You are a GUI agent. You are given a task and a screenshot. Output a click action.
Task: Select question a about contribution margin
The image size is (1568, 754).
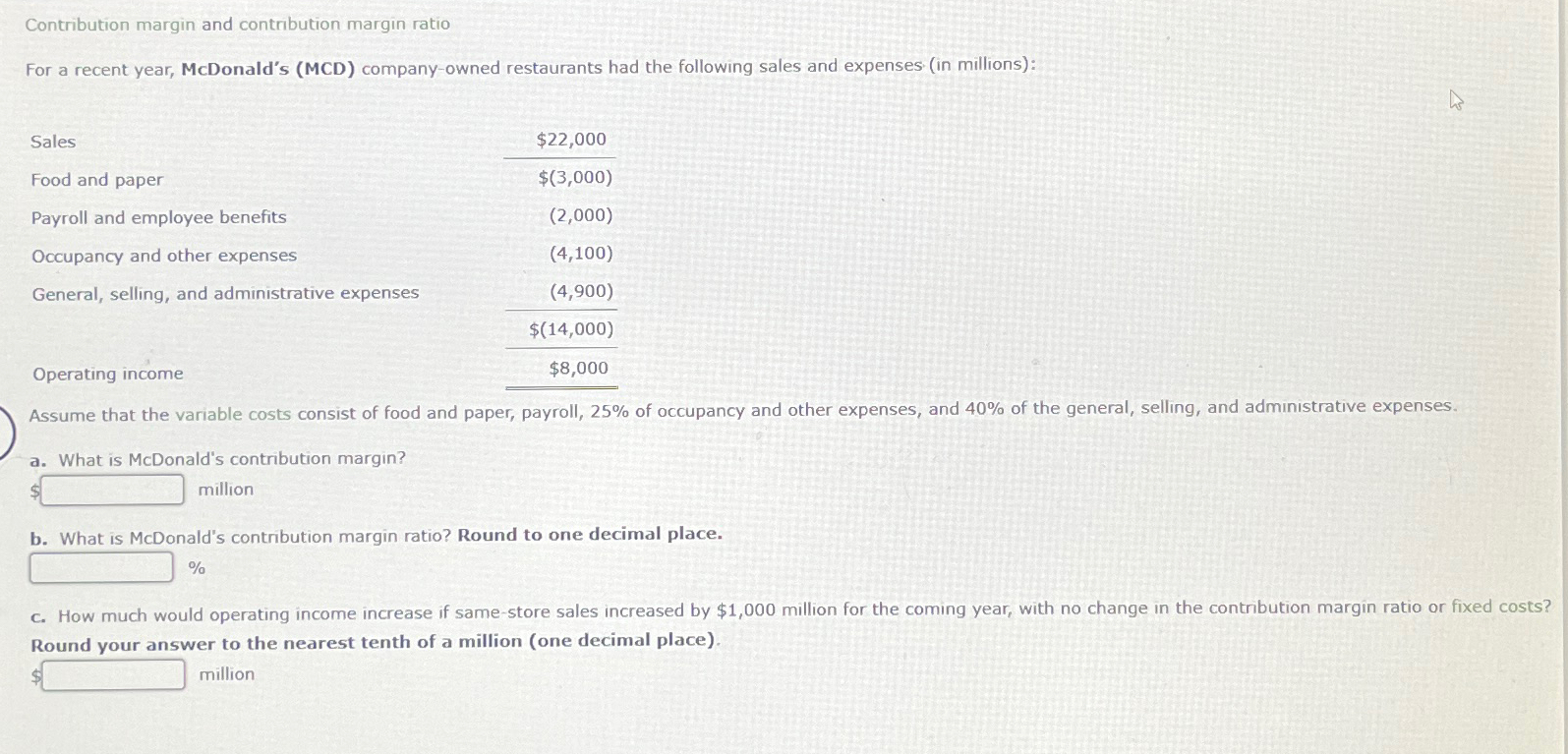(218, 458)
